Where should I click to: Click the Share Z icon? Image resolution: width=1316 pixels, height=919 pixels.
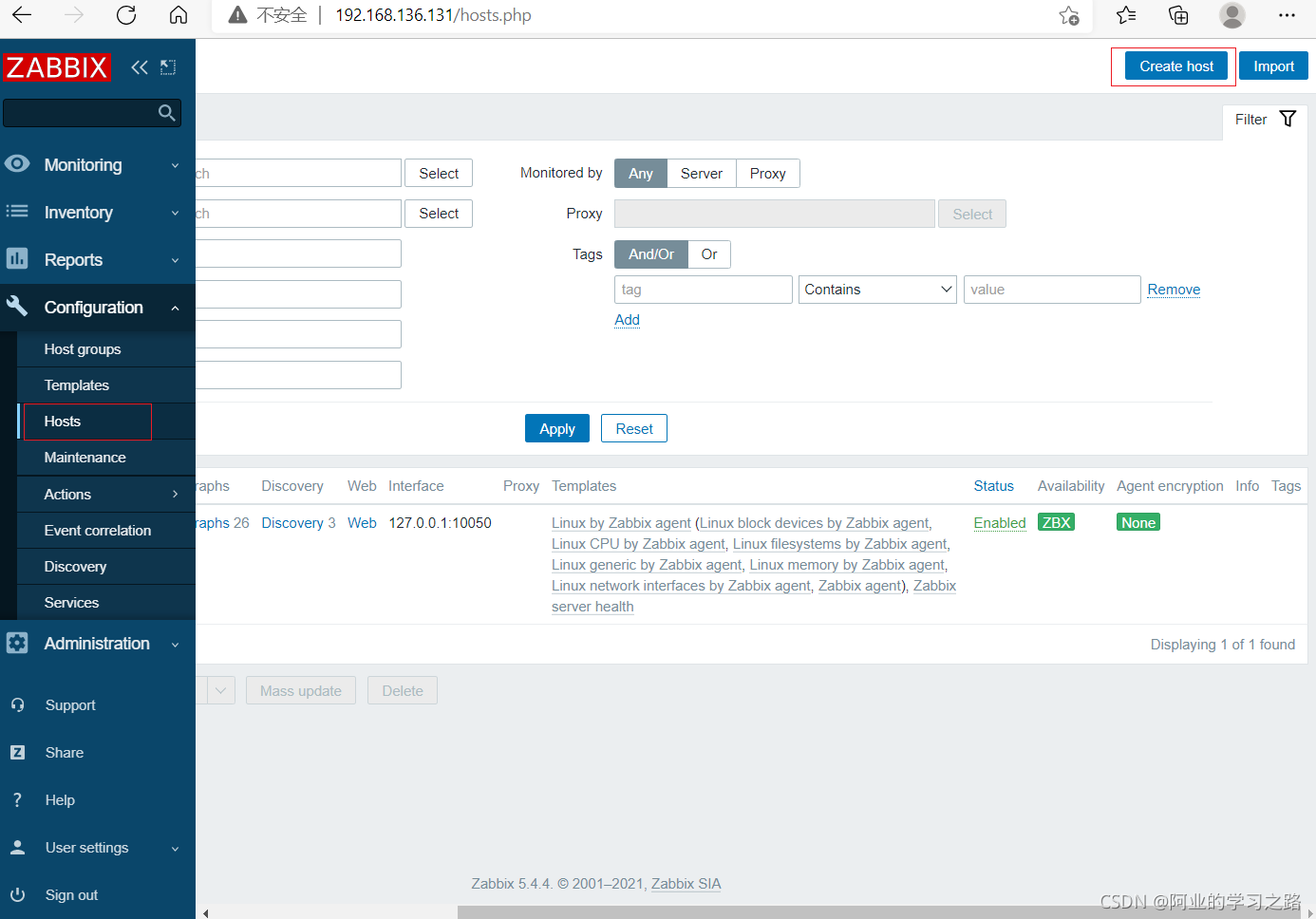17,753
